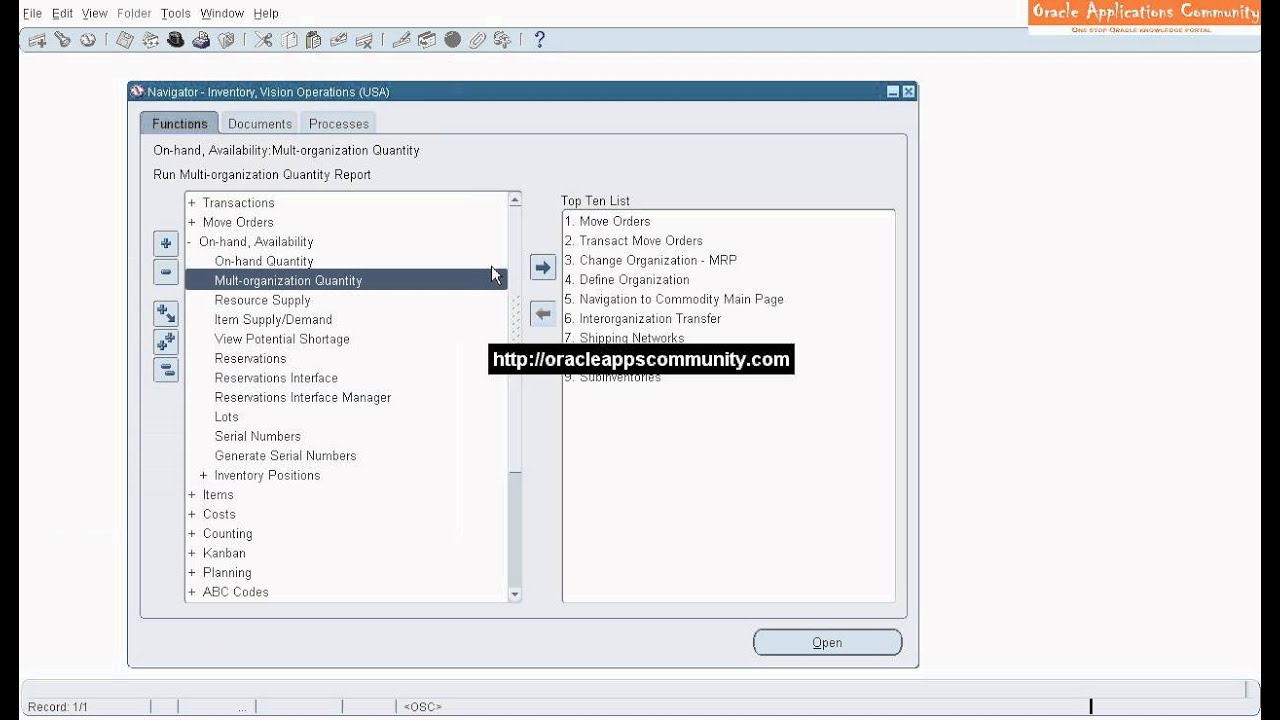The image size is (1280, 720).
Task: Select On-hand Quantity in the tree
Action: [x=264, y=261]
